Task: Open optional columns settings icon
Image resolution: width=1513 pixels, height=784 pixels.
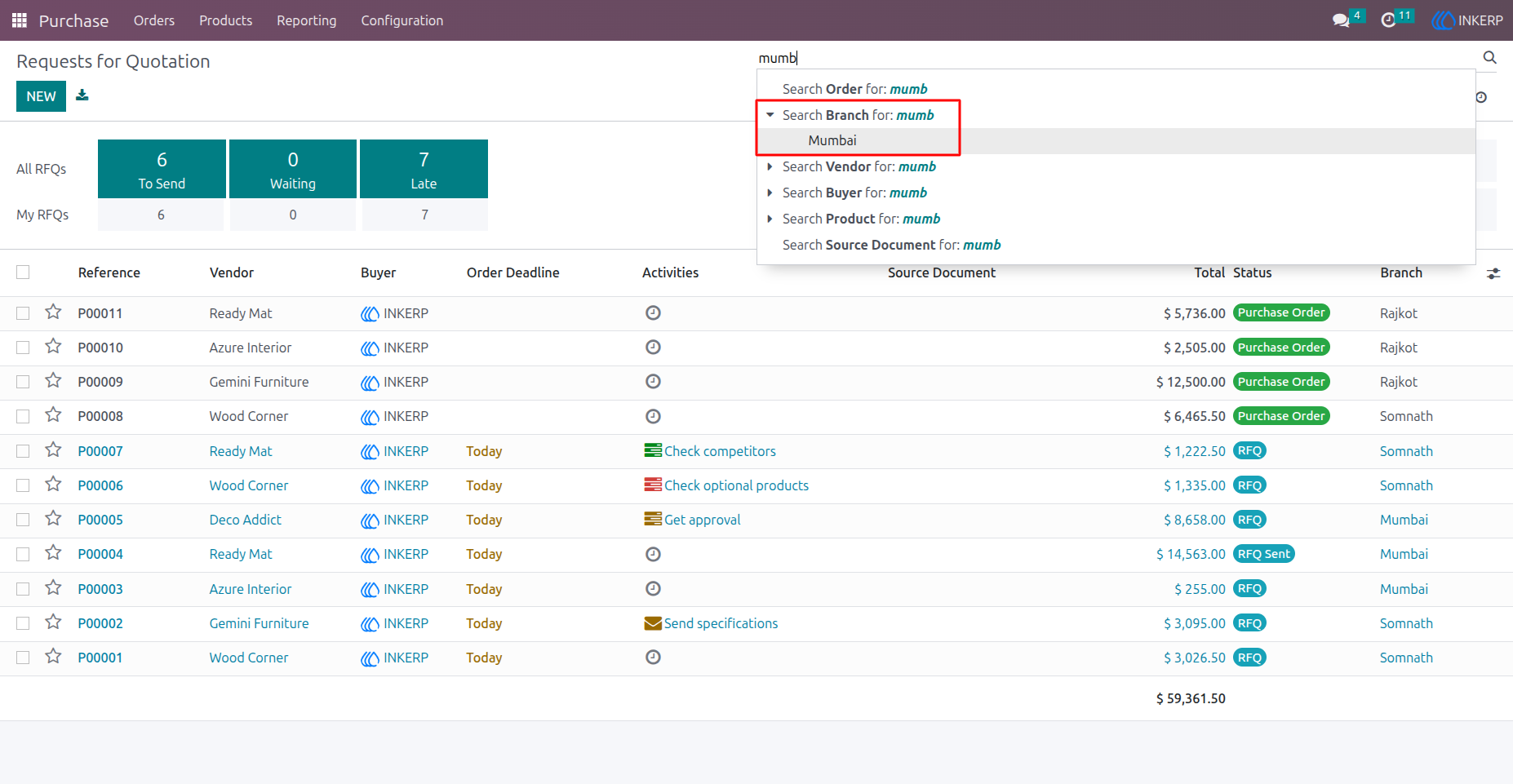Action: [x=1493, y=273]
